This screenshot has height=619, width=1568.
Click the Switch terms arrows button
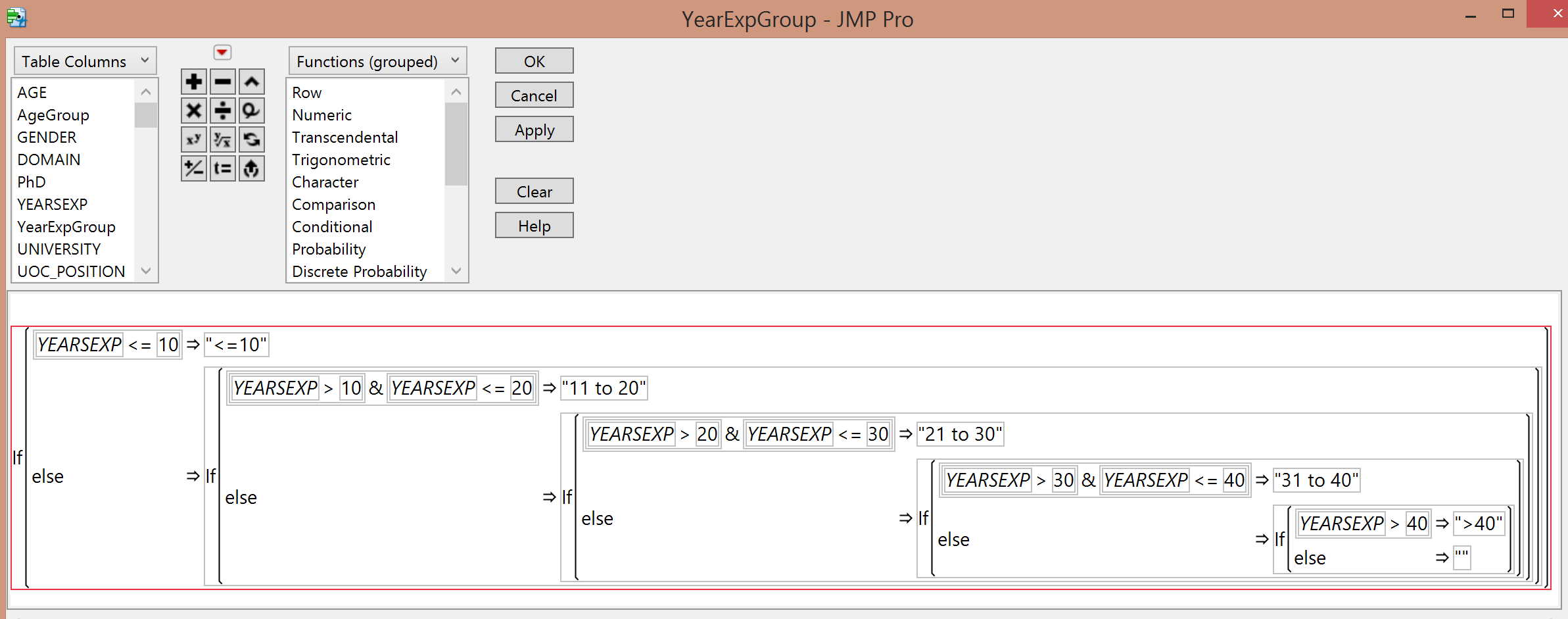point(252,139)
